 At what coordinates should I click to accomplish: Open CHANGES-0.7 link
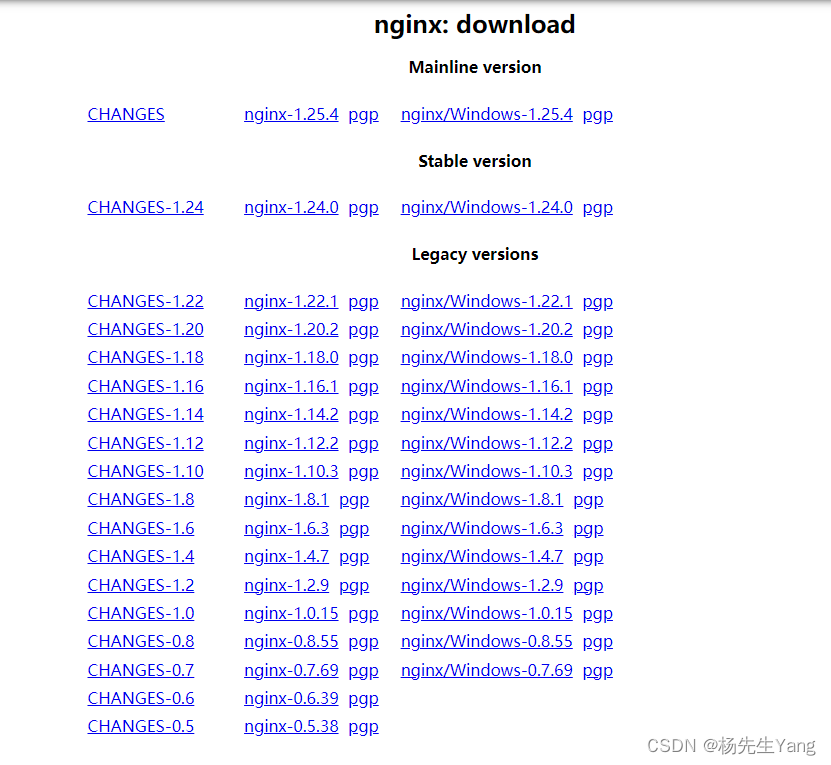click(x=141, y=671)
